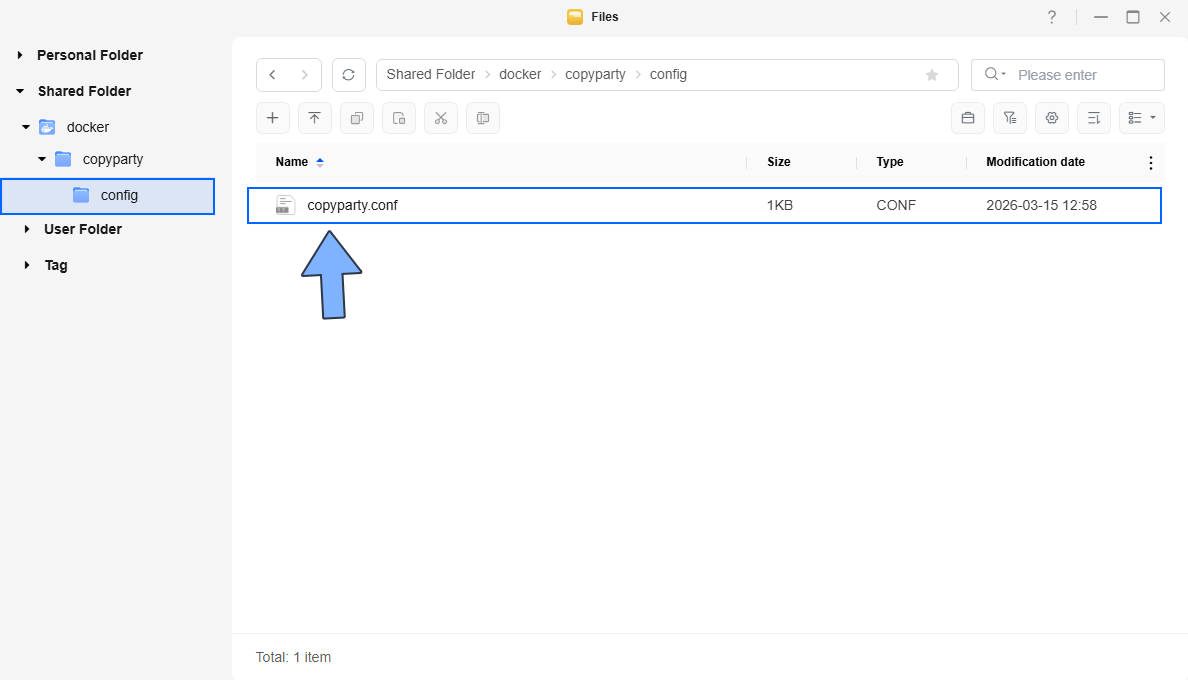
Task: Click the copy toolbar icon
Action: point(356,118)
